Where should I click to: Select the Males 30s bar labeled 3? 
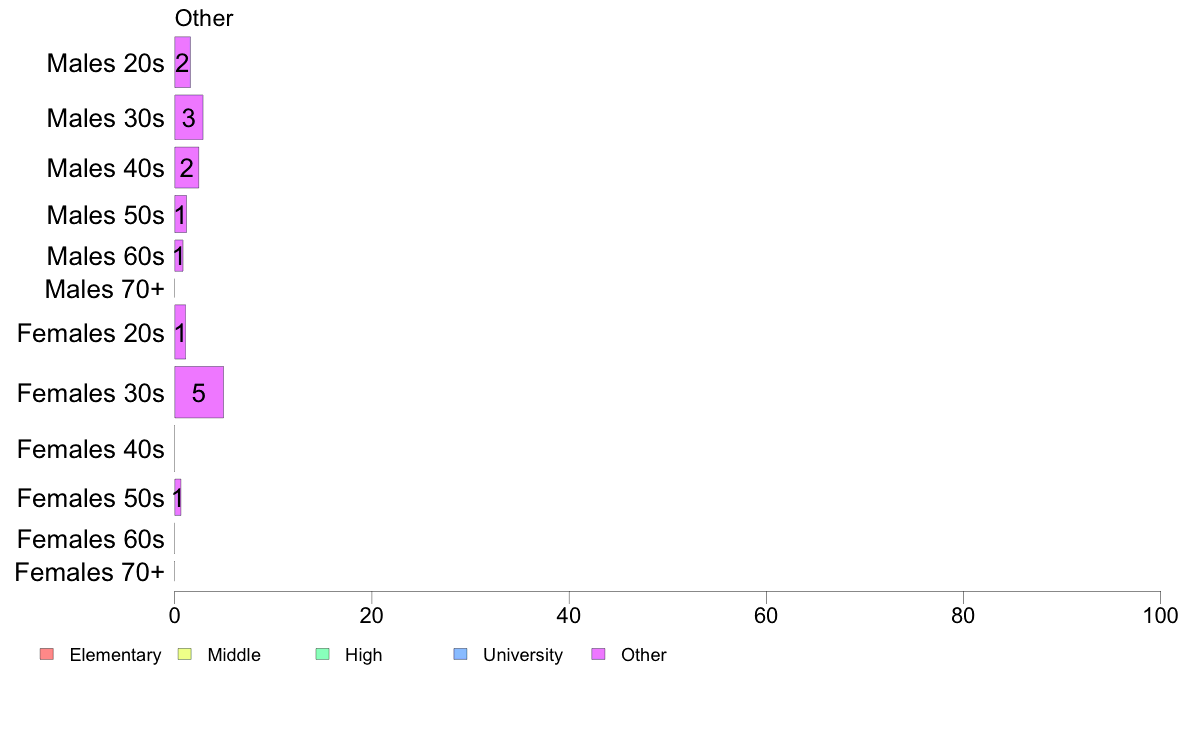pos(189,117)
